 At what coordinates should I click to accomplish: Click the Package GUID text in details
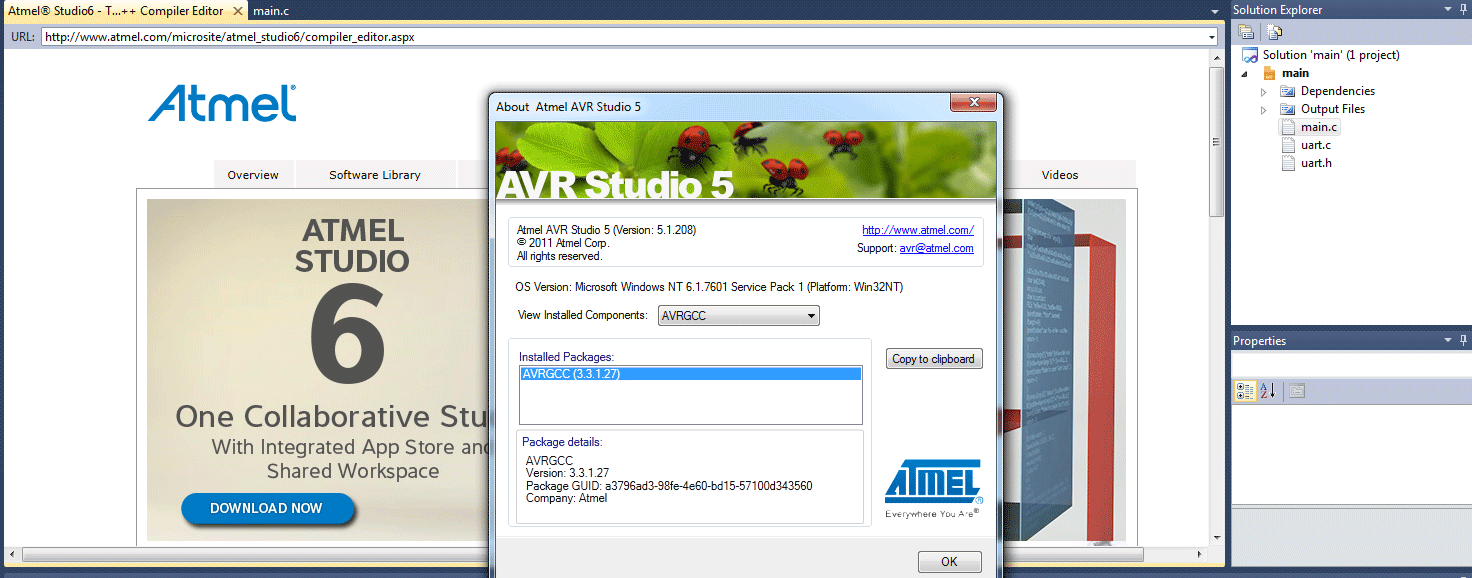(669, 486)
